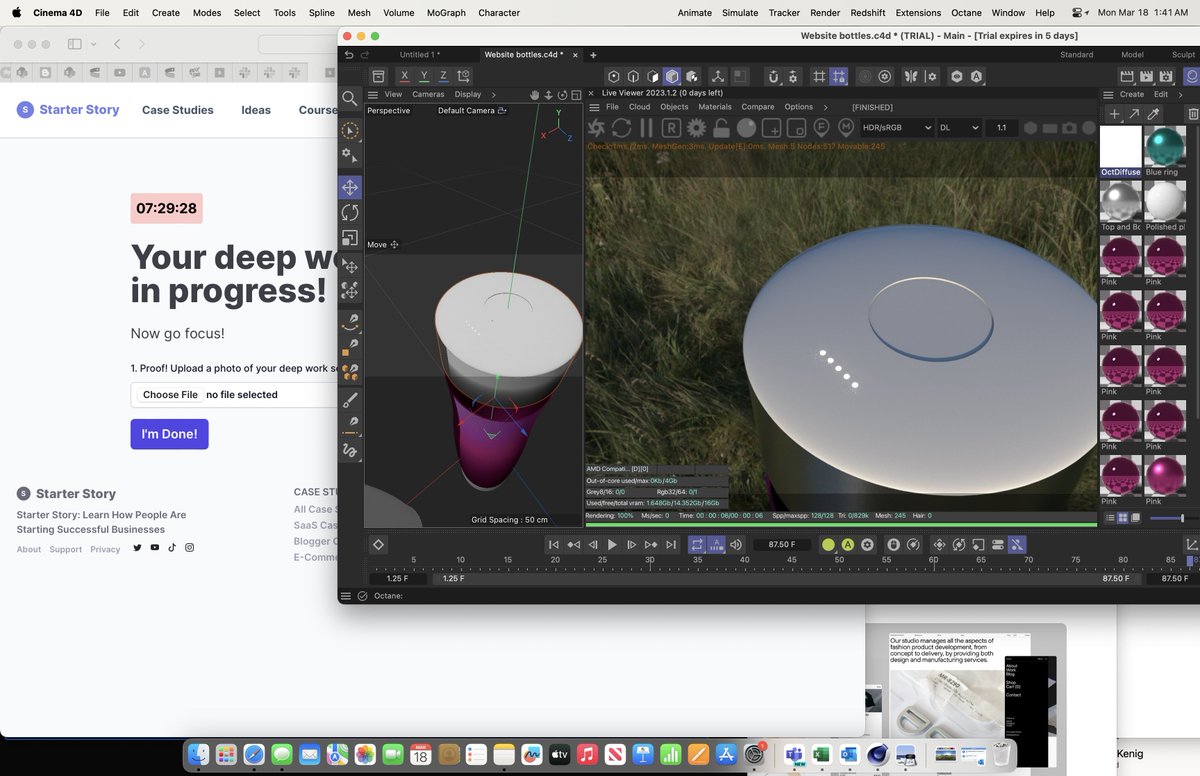The image size is (1200, 776).
Task: Open the search magnifier in Cinema 4D
Action: click(350, 98)
